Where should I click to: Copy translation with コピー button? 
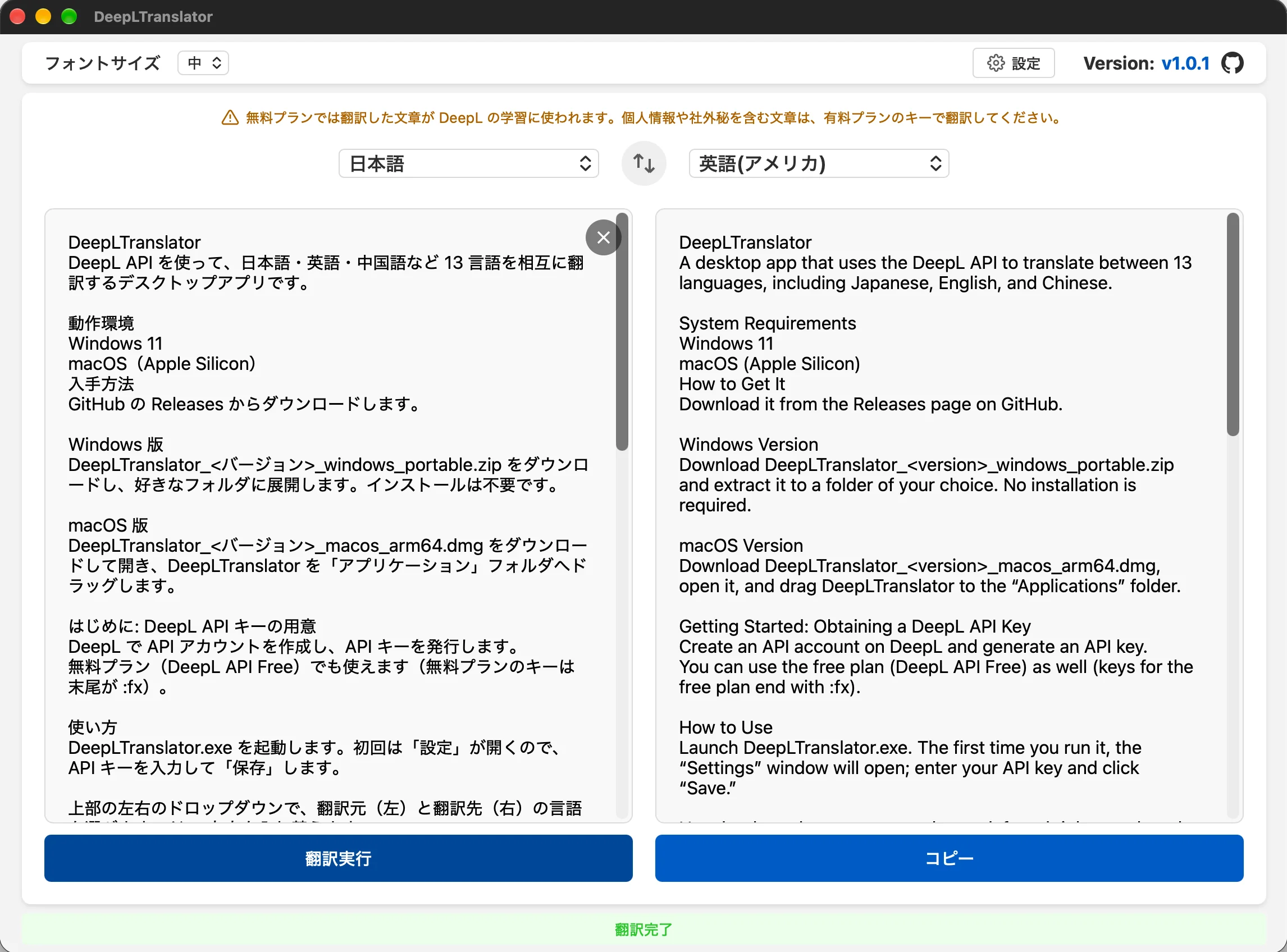[x=948, y=858]
